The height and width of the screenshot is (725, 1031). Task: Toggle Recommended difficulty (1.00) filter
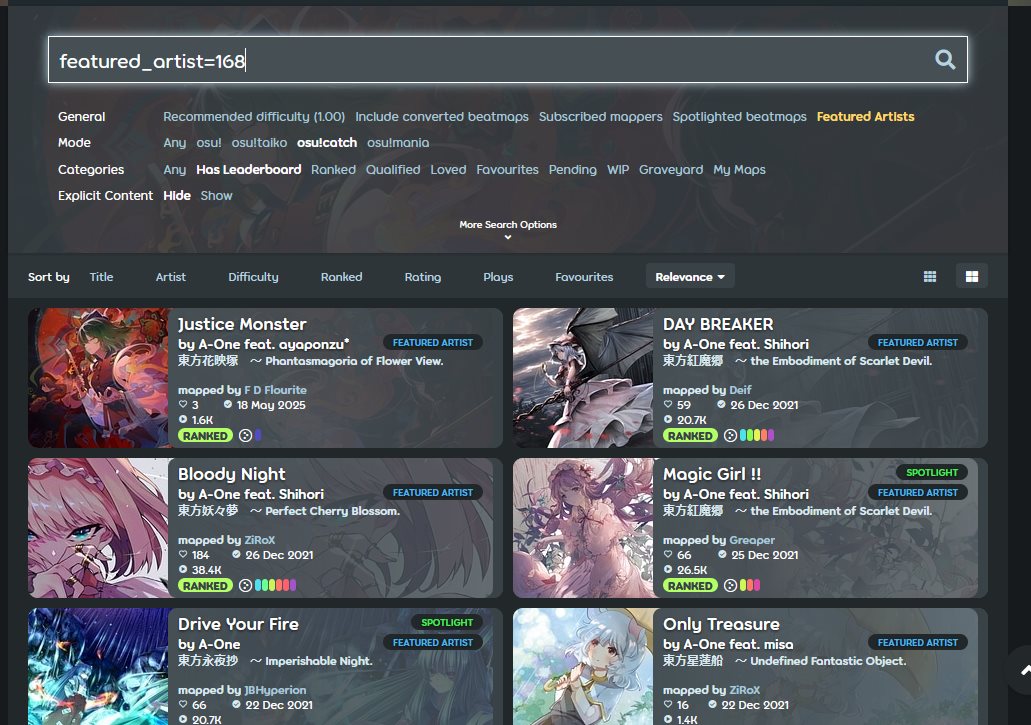pos(254,116)
